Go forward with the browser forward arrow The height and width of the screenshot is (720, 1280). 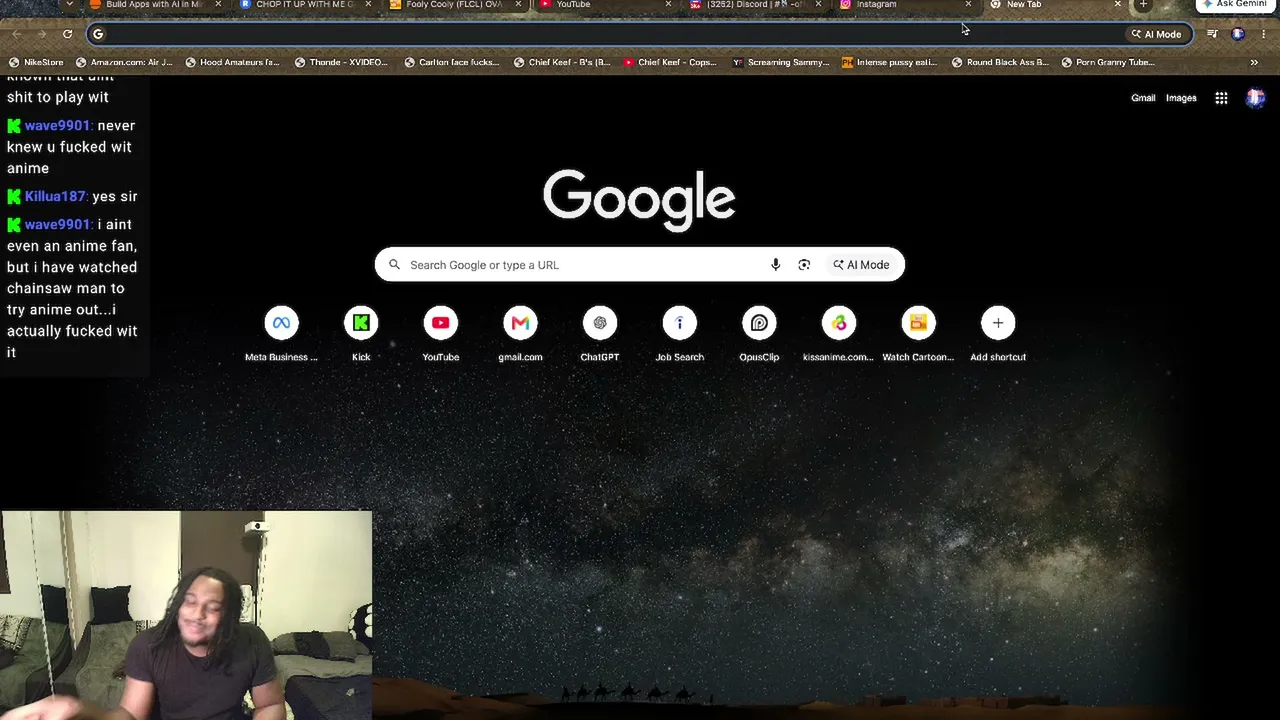[41, 34]
